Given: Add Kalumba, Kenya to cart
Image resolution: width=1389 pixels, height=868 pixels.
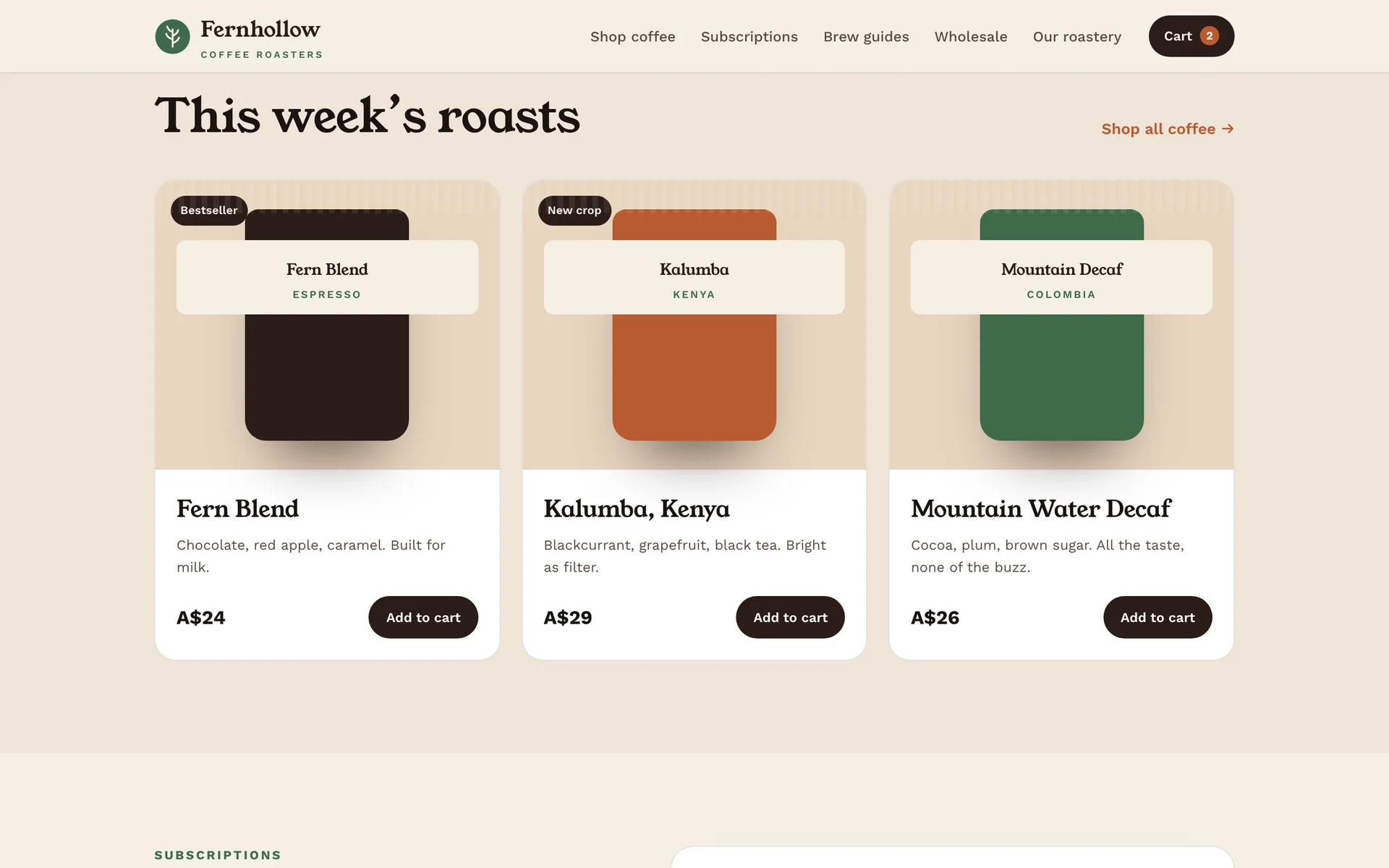Looking at the screenshot, I should coord(790,617).
